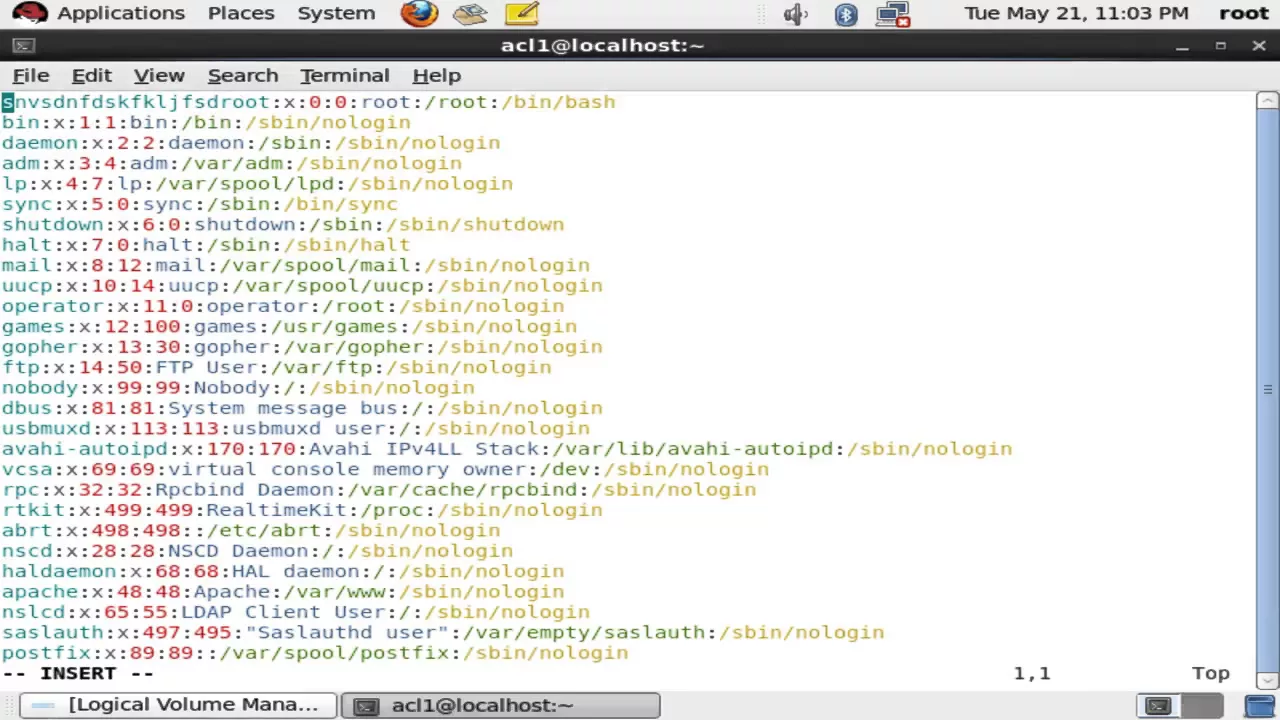Click the volume speaker icon

point(796,14)
